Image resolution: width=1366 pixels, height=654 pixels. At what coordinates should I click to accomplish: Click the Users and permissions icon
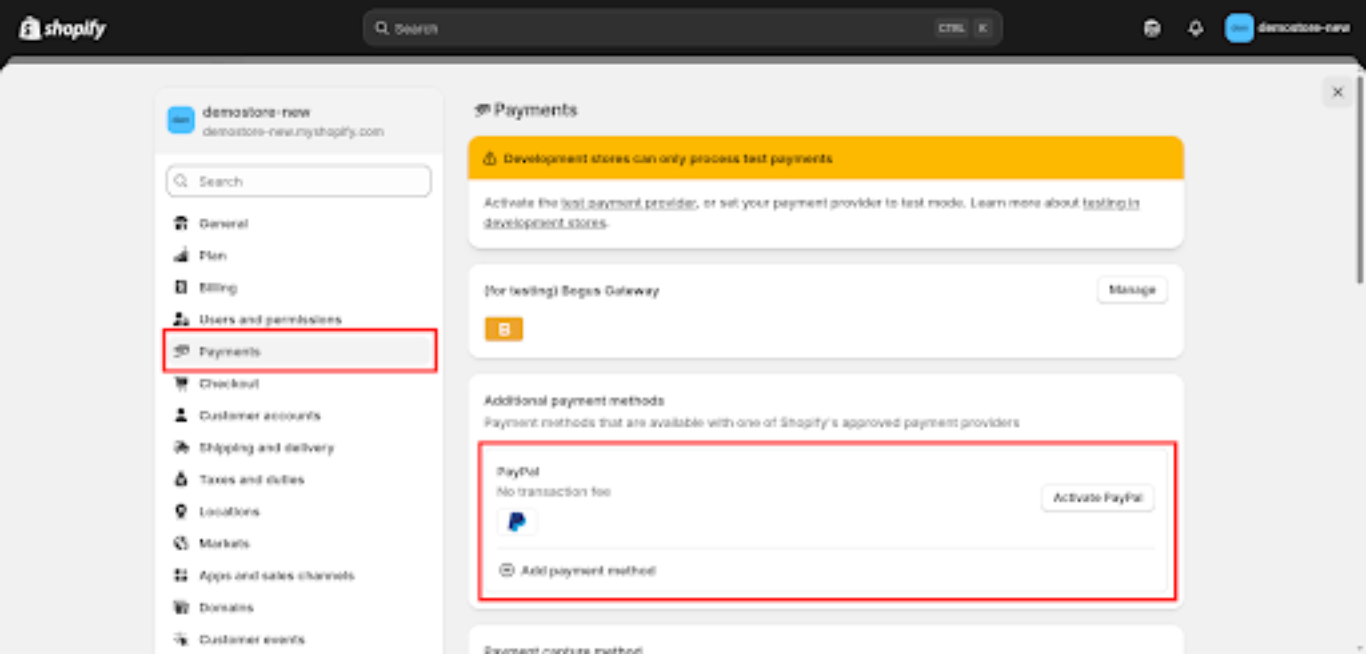click(181, 319)
